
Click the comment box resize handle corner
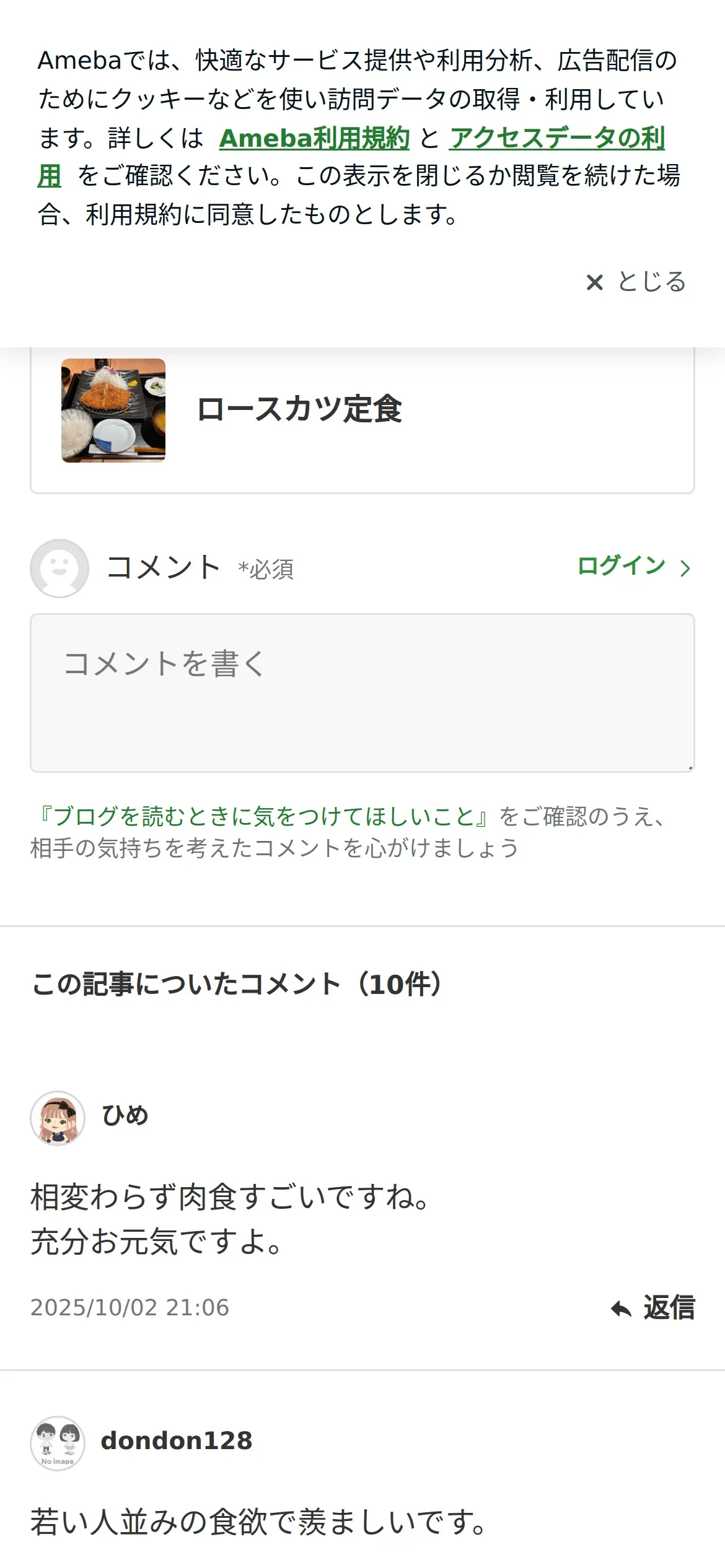tap(690, 767)
